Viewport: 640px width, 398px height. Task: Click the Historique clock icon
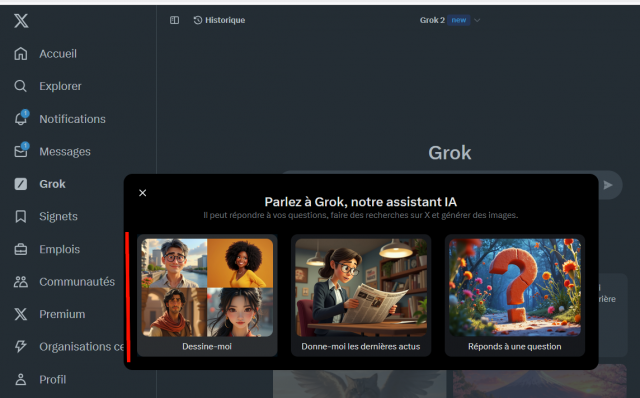198,20
